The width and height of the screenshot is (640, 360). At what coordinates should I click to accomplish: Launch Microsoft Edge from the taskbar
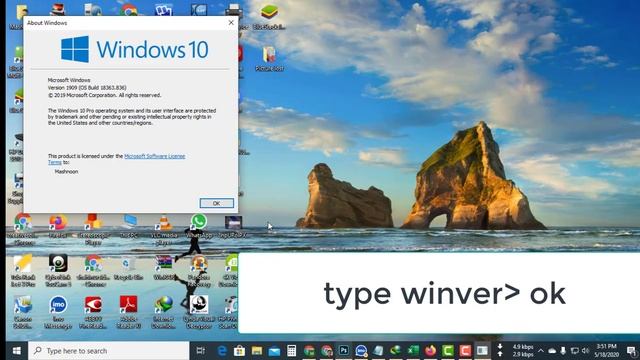click(x=222, y=351)
